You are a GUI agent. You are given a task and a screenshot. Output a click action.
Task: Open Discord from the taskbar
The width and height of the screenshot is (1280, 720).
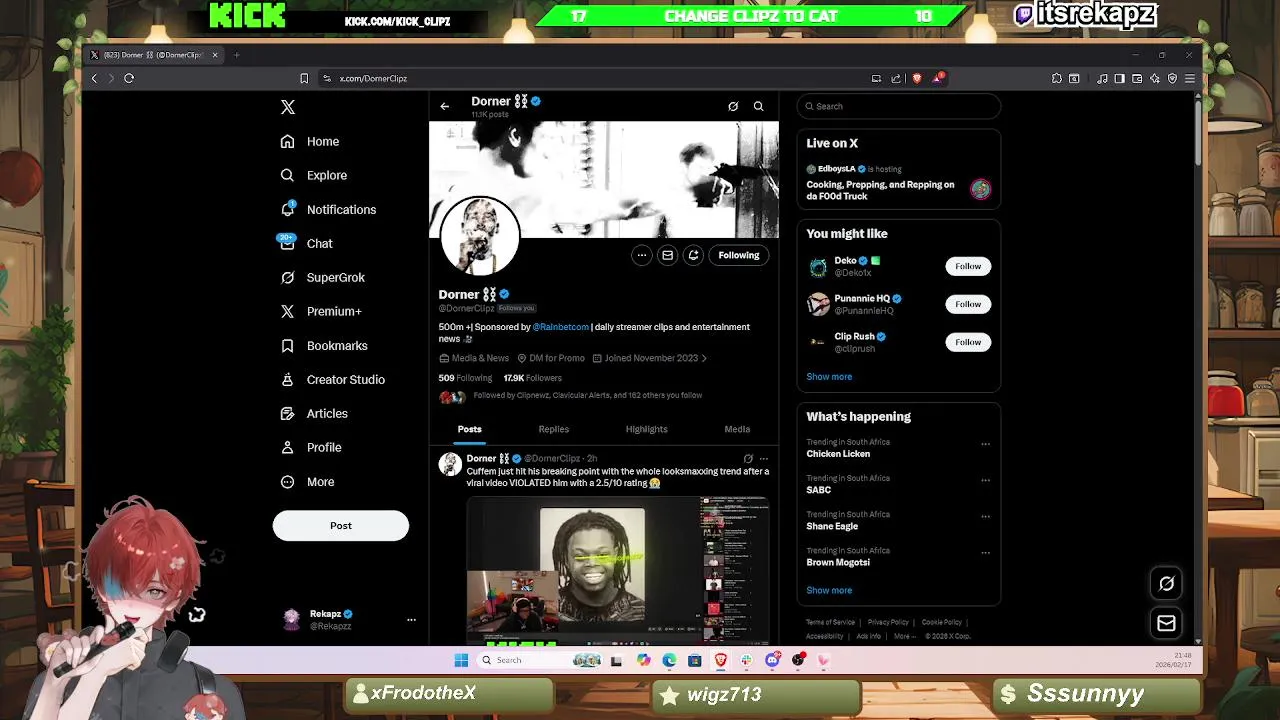[x=772, y=660]
